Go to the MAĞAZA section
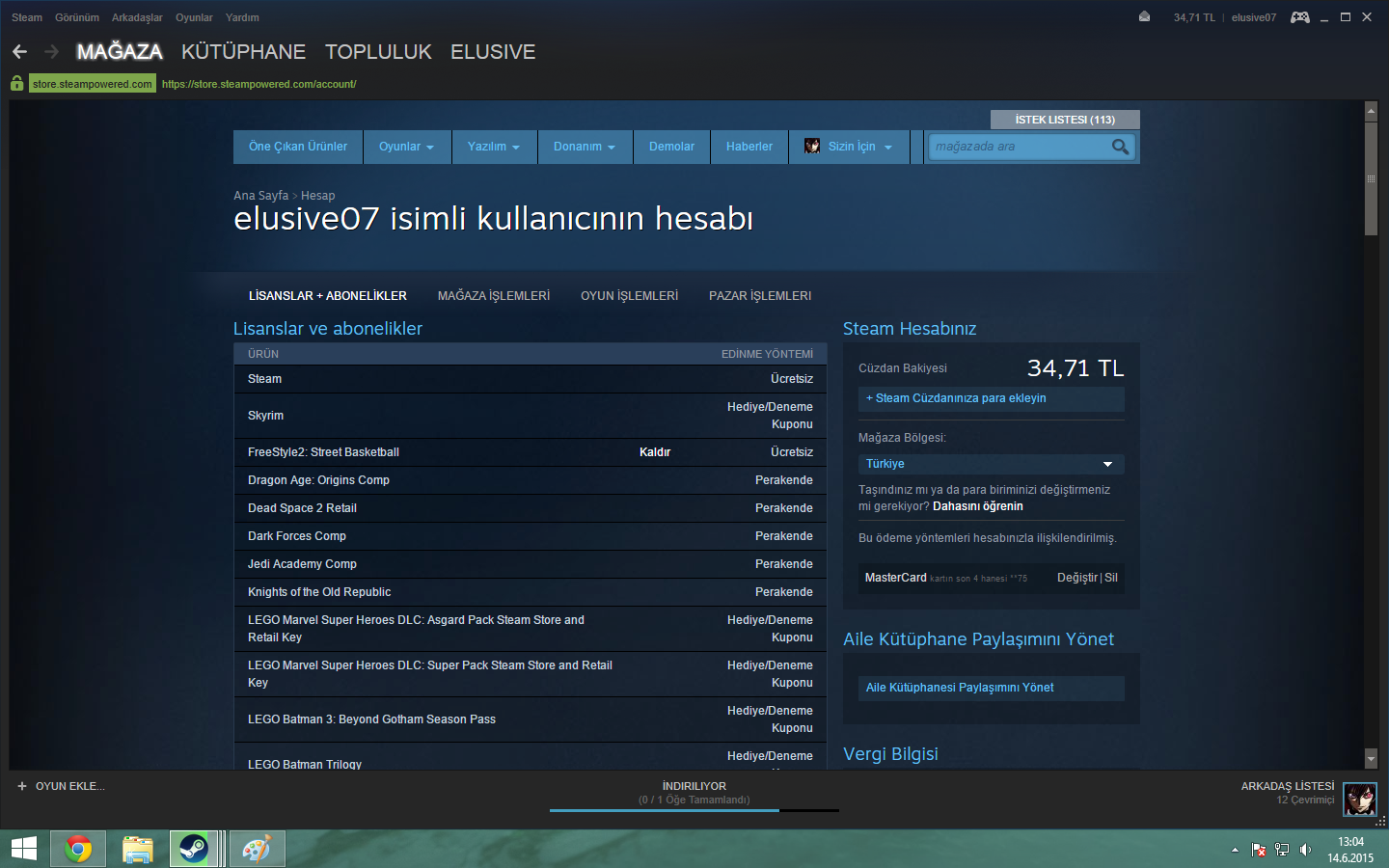Screen dimensions: 1389x868 coord(120,52)
